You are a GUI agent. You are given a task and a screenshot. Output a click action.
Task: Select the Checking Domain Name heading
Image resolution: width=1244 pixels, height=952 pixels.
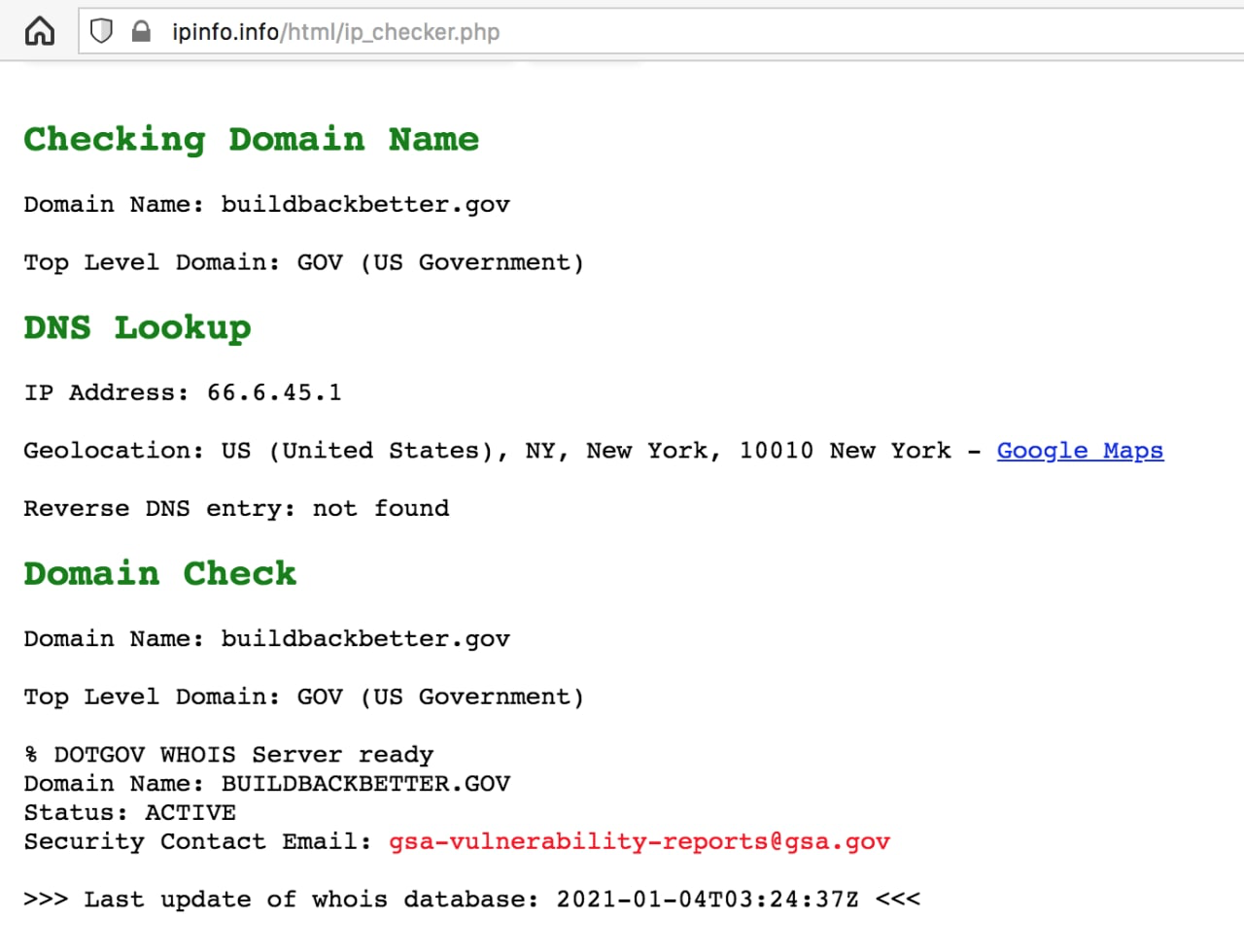(252, 139)
